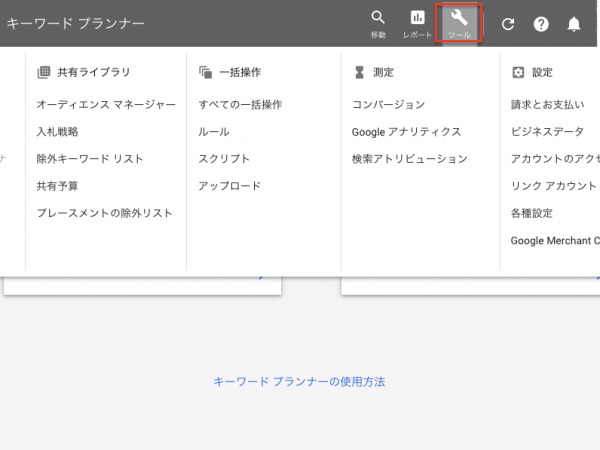Open the notifications bell icon
This screenshot has height=450, width=600.
tap(574, 24)
